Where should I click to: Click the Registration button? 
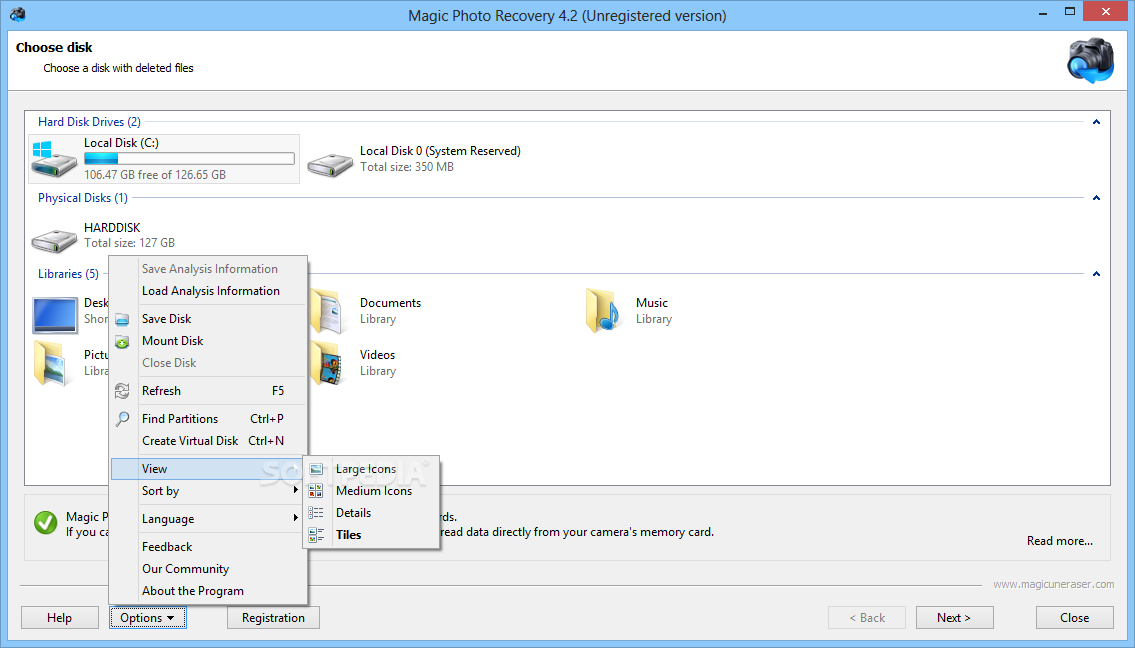tap(273, 618)
